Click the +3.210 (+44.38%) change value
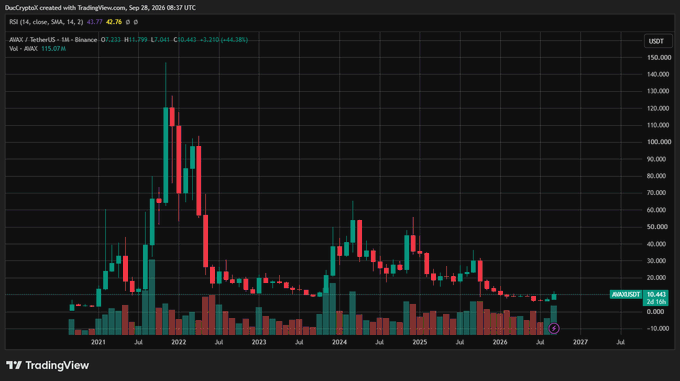This screenshot has width=680, height=381. click(x=224, y=40)
